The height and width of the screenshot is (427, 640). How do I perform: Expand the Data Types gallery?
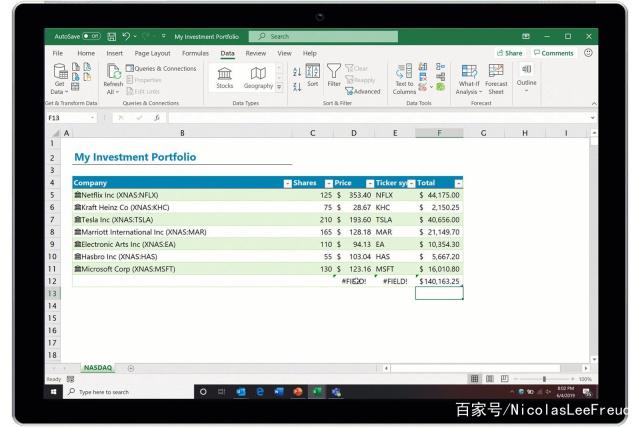[x=279, y=87]
